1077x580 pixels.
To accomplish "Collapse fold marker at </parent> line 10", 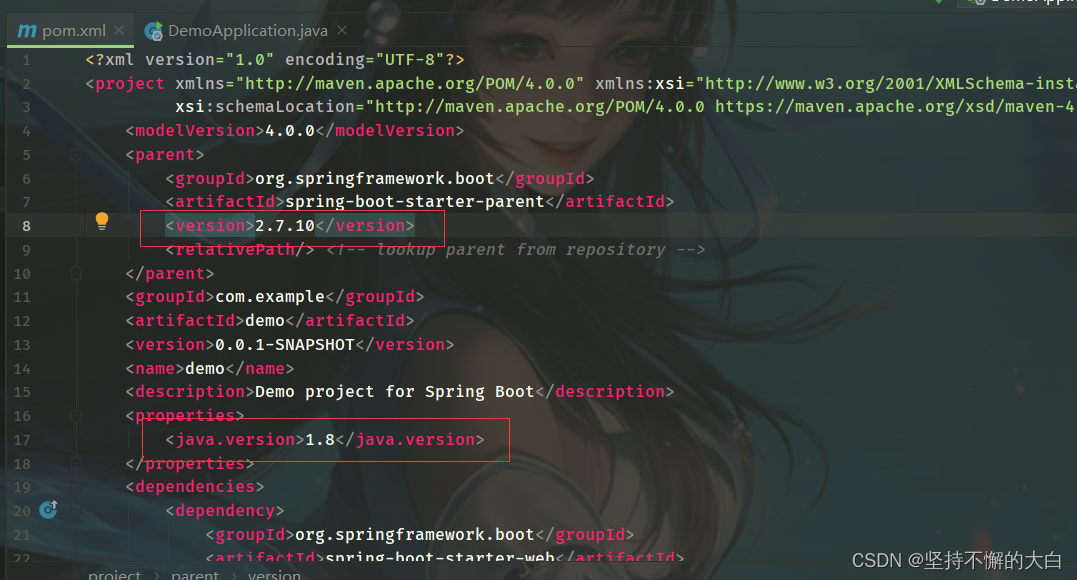I will click(x=76, y=274).
